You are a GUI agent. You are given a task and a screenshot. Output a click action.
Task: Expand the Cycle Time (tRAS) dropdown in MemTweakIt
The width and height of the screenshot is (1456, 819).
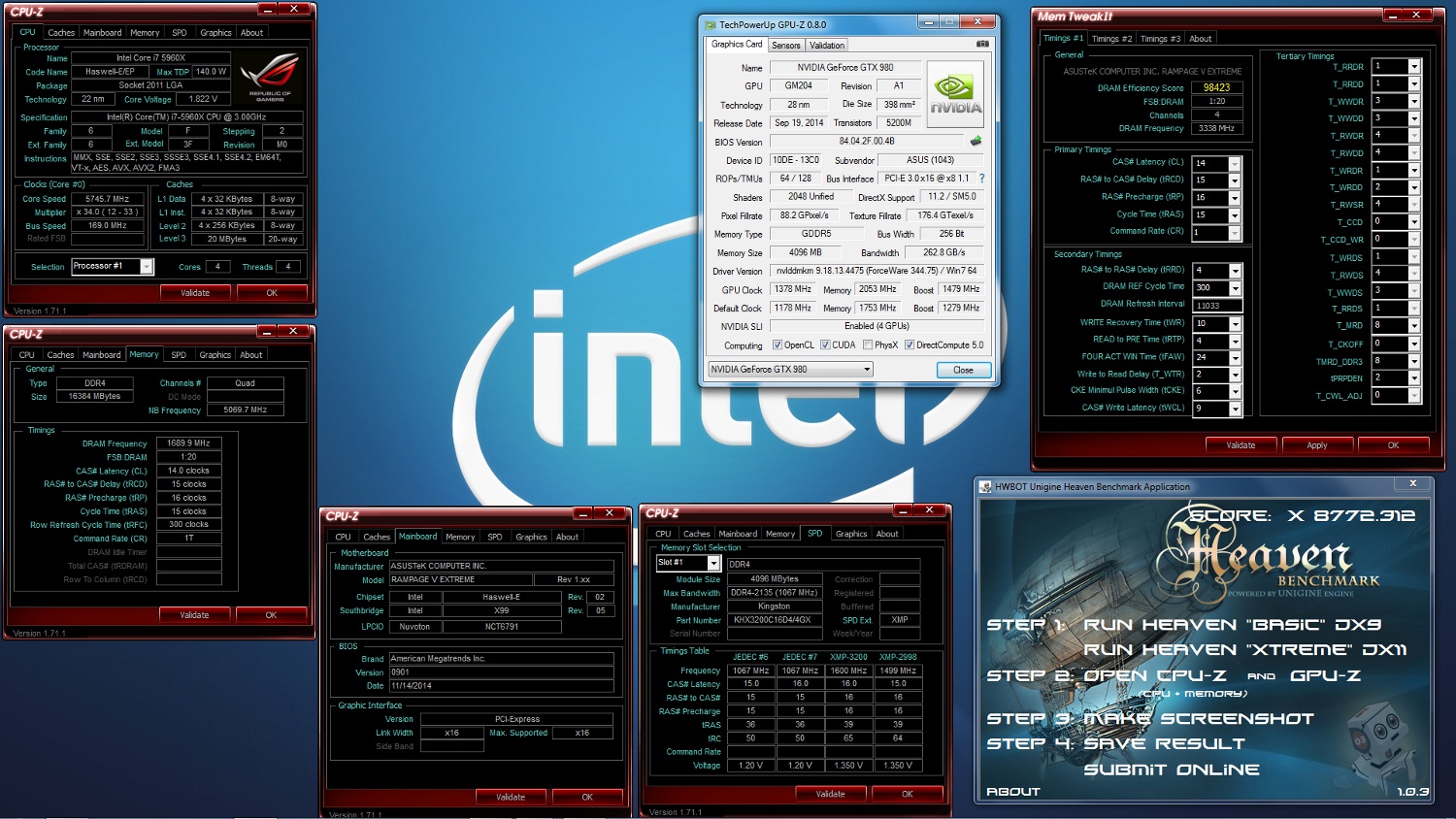tap(1235, 215)
